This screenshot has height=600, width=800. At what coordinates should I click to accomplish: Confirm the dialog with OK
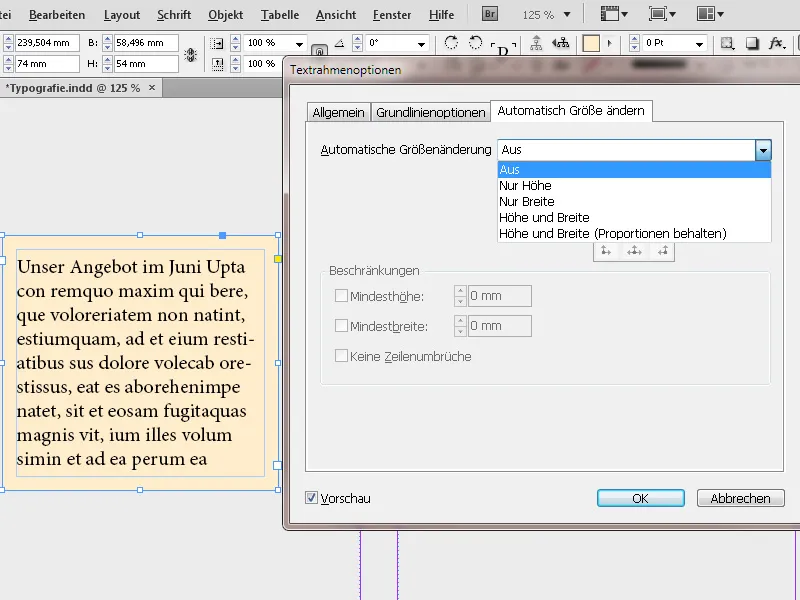[x=641, y=498]
